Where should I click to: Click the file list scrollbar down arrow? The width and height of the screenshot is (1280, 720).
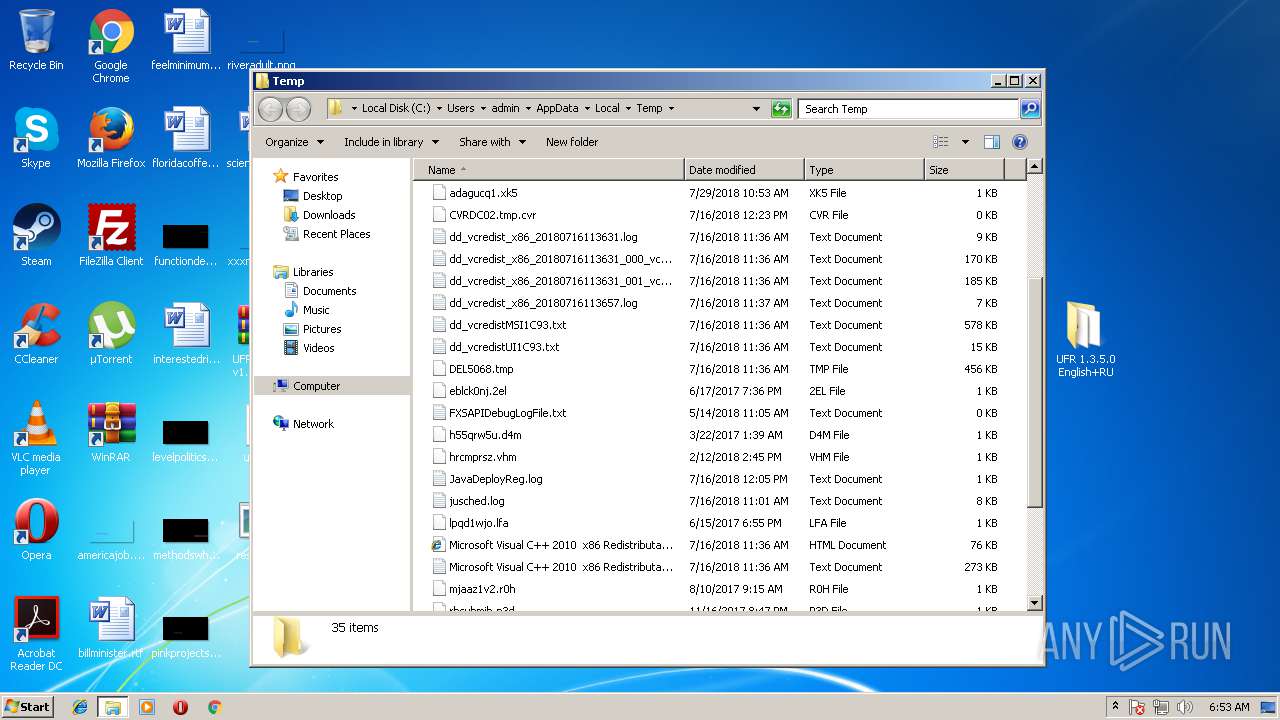pos(1034,603)
